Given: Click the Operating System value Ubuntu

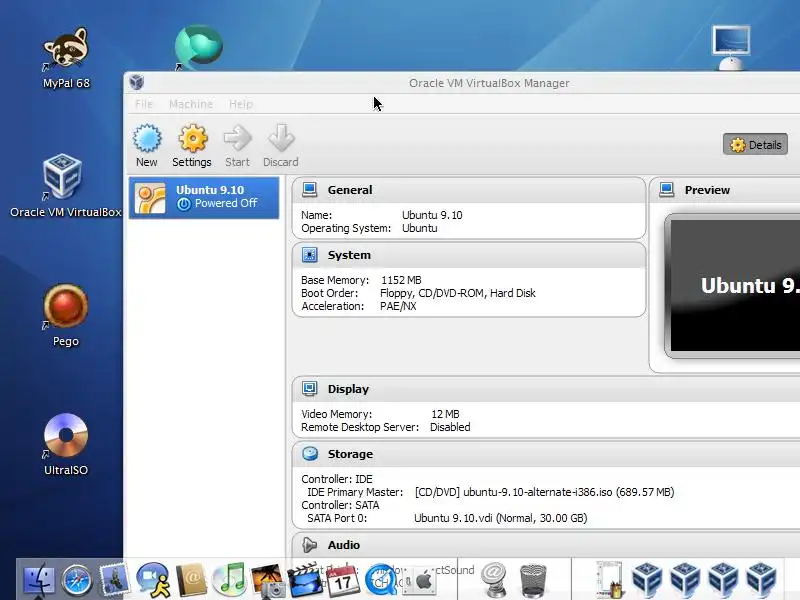Looking at the screenshot, I should point(419,228).
